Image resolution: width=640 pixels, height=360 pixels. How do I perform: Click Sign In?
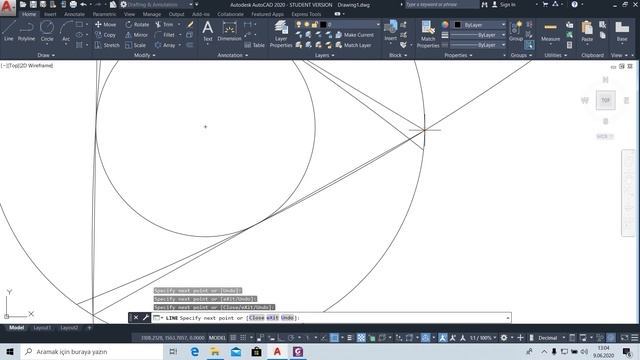pyautogui.click(x=503, y=4)
